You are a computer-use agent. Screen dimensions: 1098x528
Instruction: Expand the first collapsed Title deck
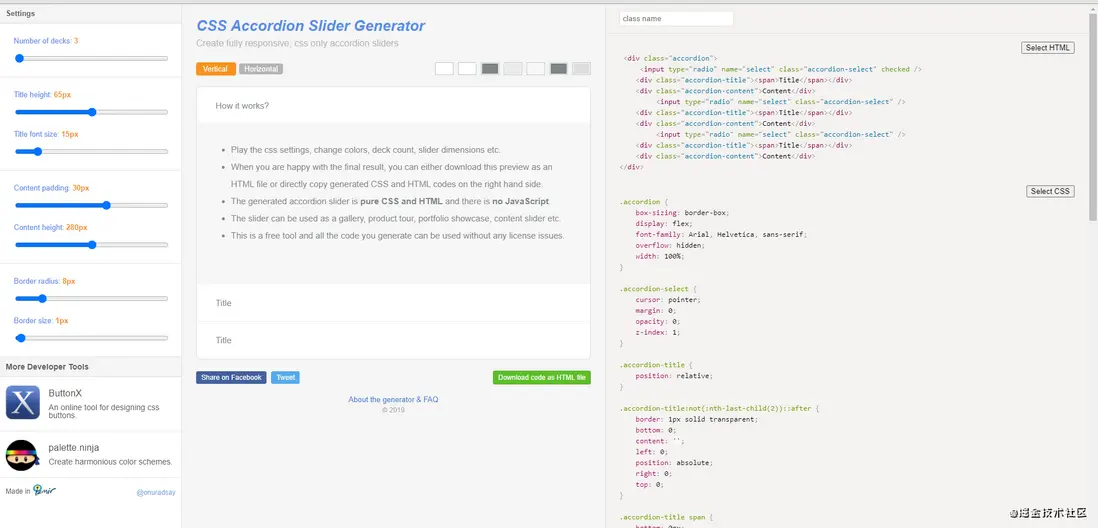393,303
